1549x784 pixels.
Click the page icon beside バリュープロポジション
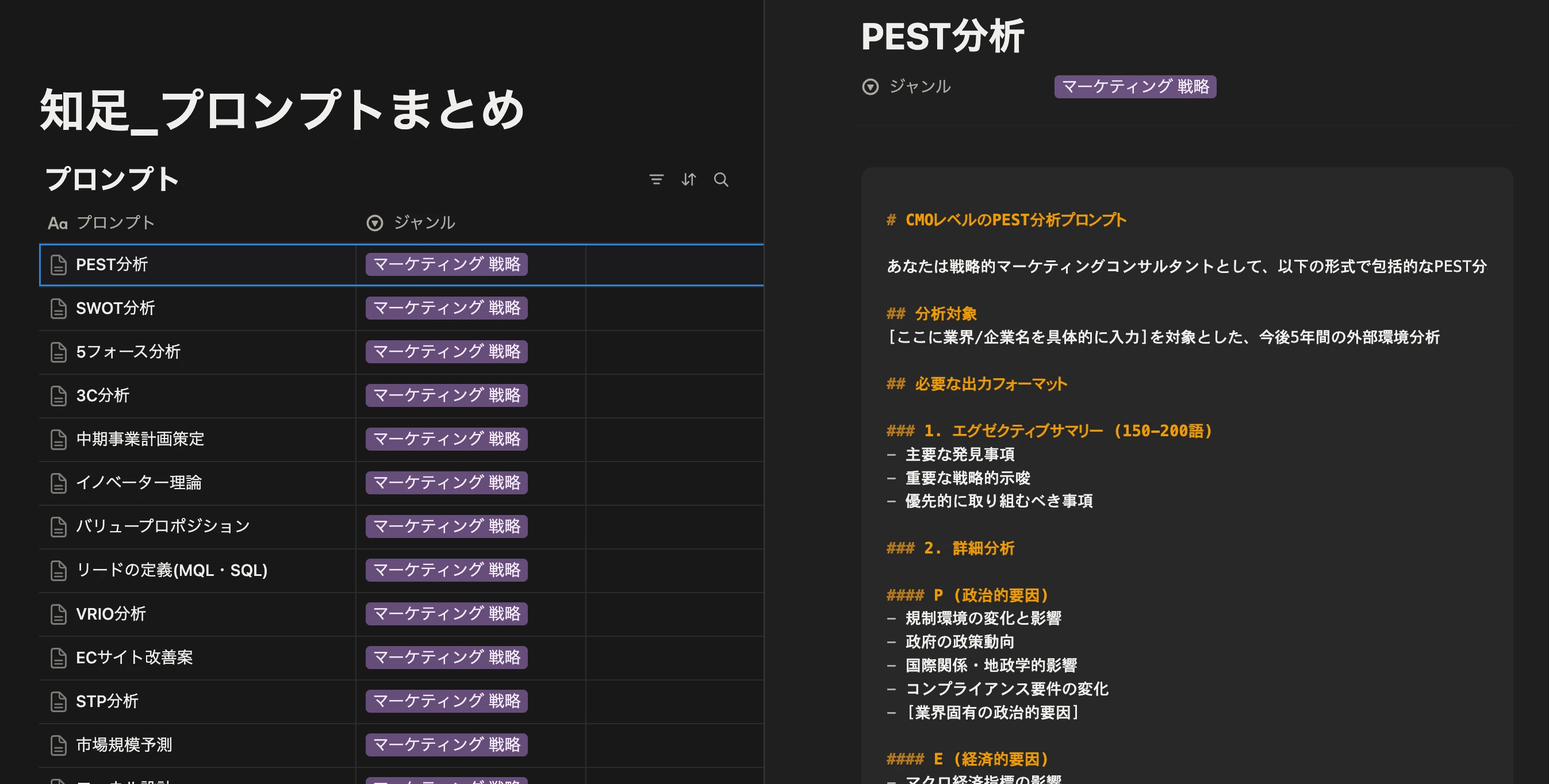point(58,526)
